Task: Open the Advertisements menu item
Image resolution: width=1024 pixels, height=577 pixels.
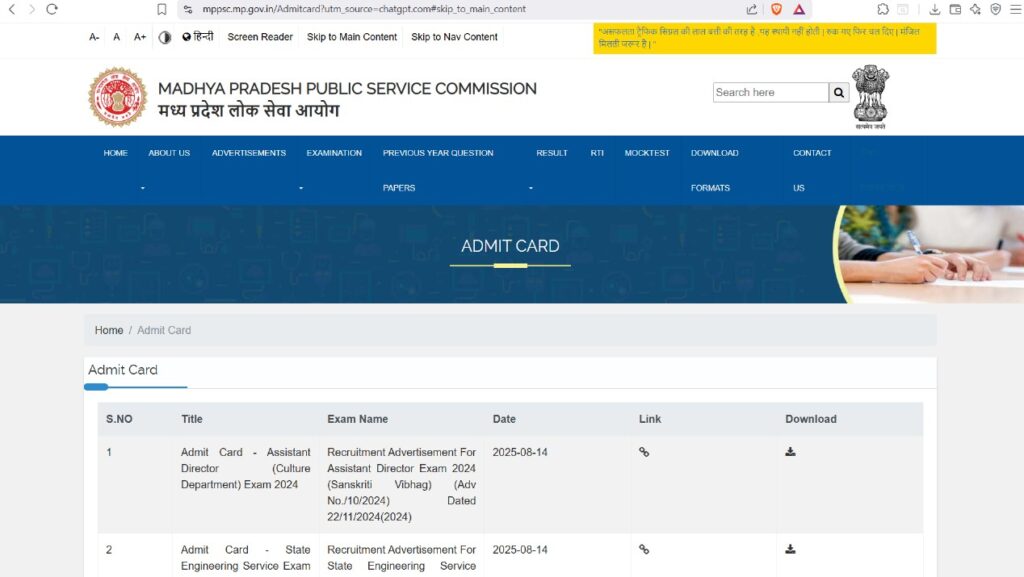Action: coord(248,153)
